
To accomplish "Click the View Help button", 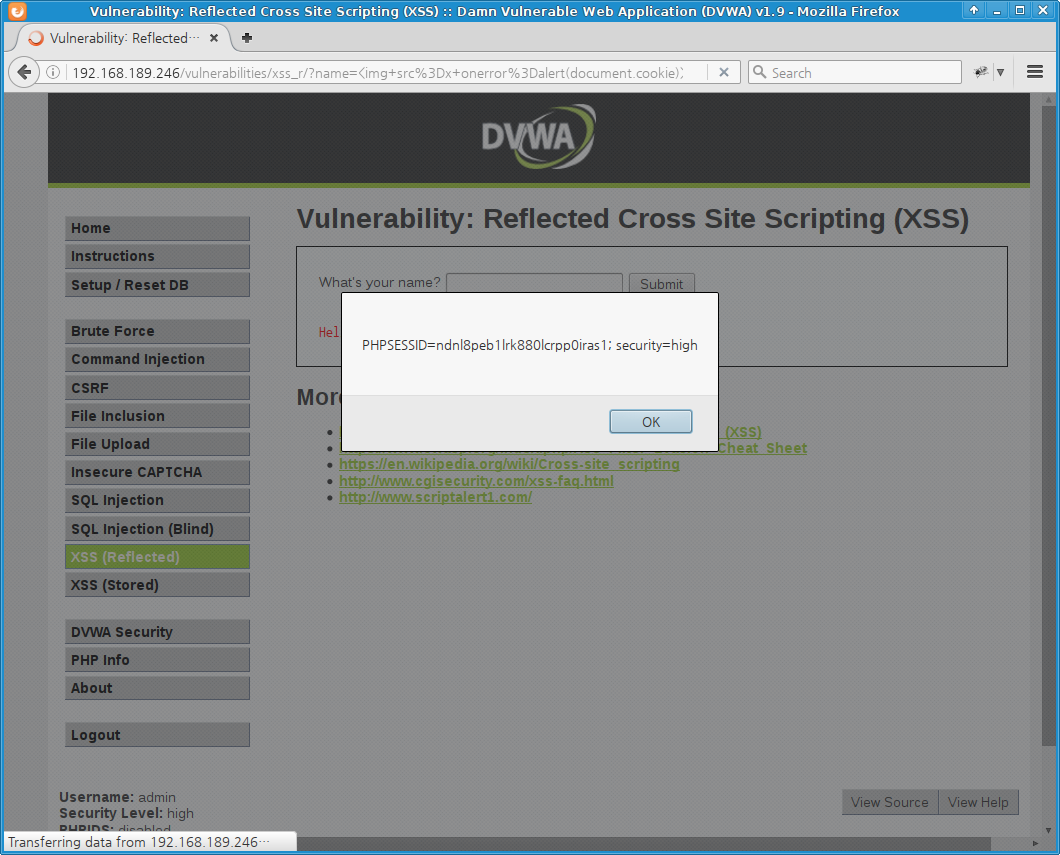I will click(x=978, y=802).
